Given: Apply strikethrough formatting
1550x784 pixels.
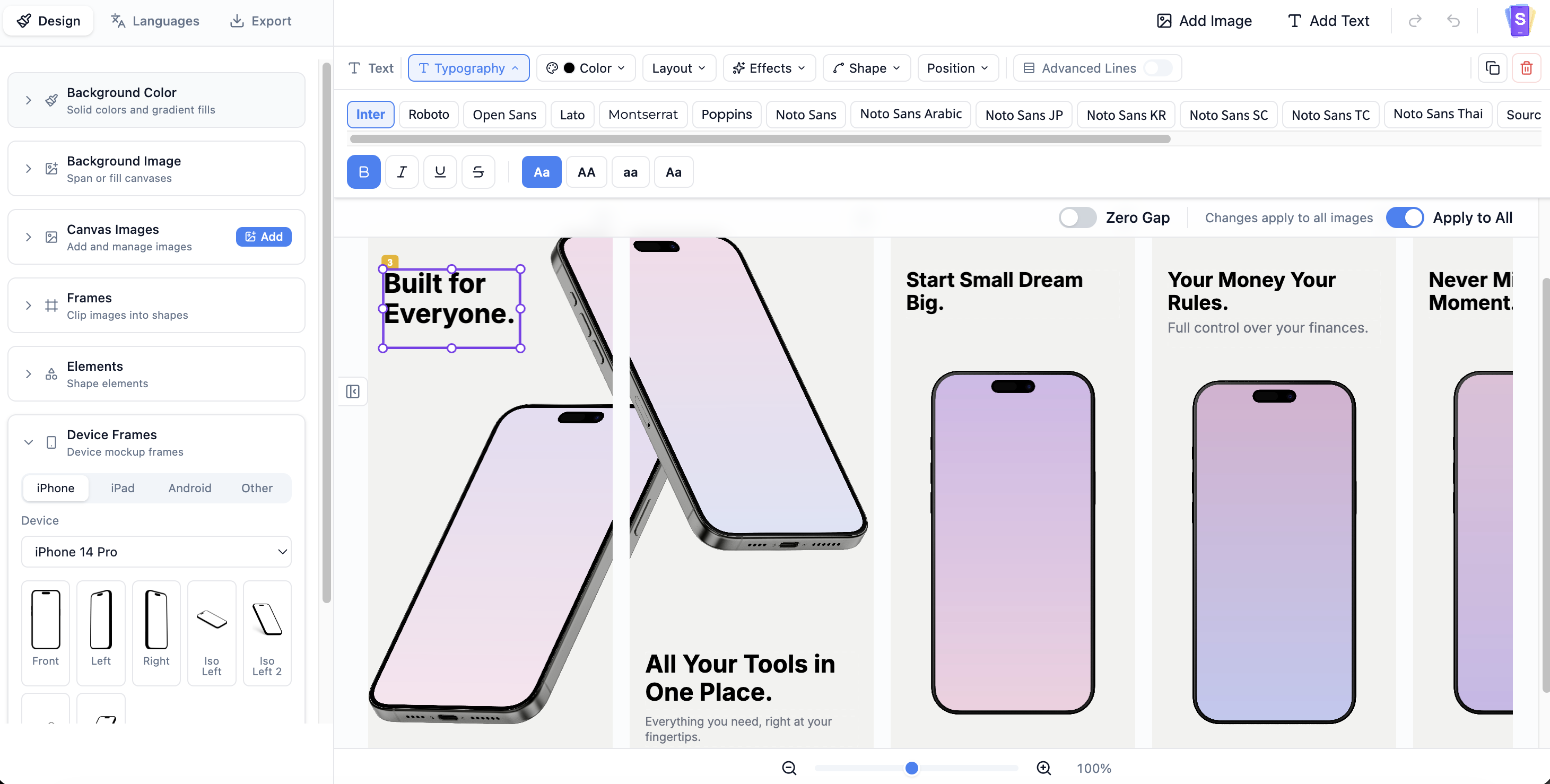Looking at the screenshot, I should point(478,171).
